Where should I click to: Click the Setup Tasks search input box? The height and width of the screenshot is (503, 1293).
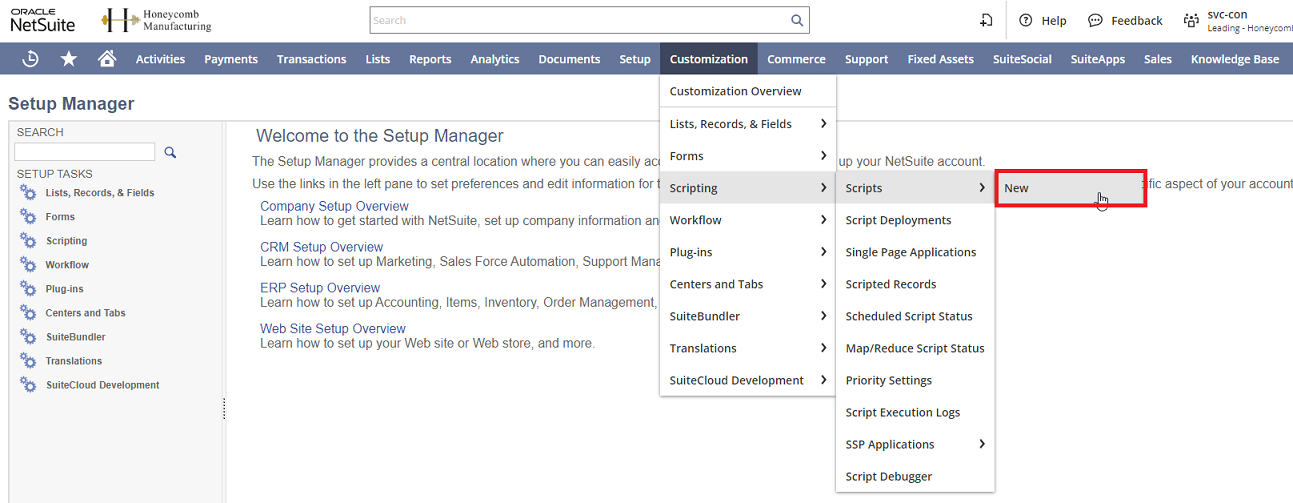(x=85, y=152)
